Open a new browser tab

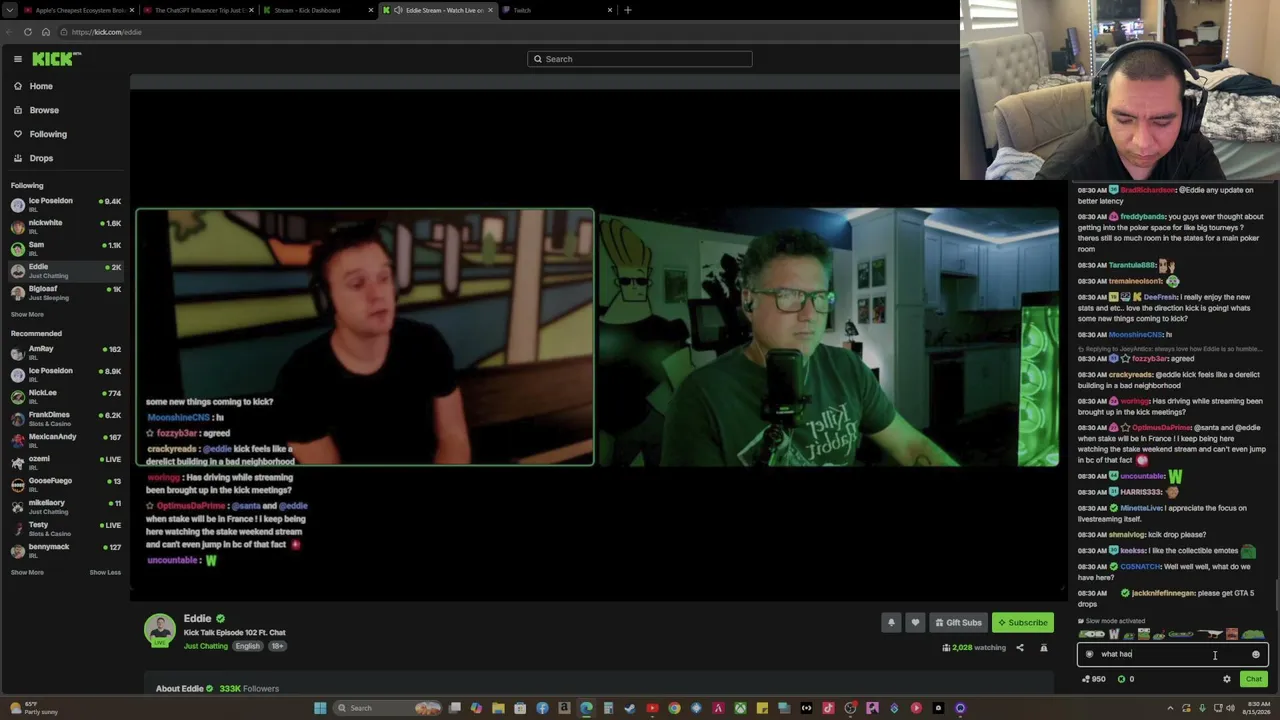coord(628,10)
